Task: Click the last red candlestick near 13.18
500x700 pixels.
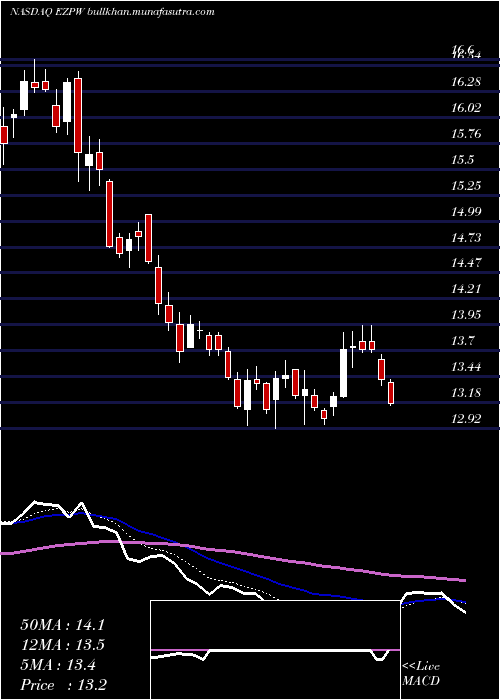Action: coord(391,393)
